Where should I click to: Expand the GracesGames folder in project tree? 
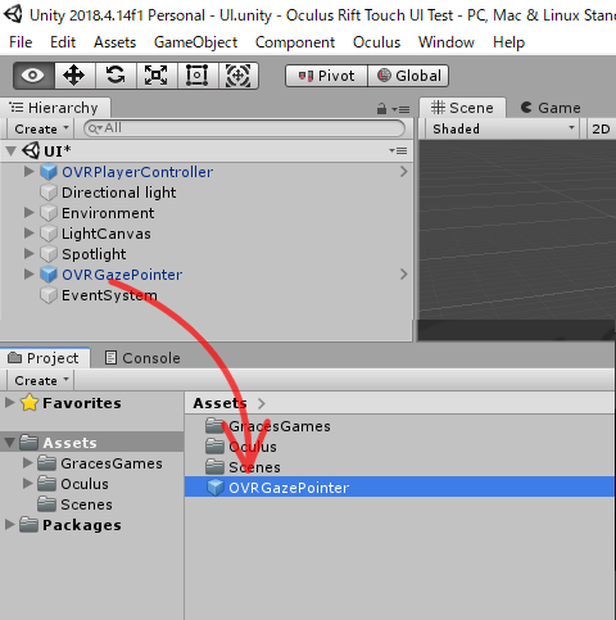tap(27, 463)
